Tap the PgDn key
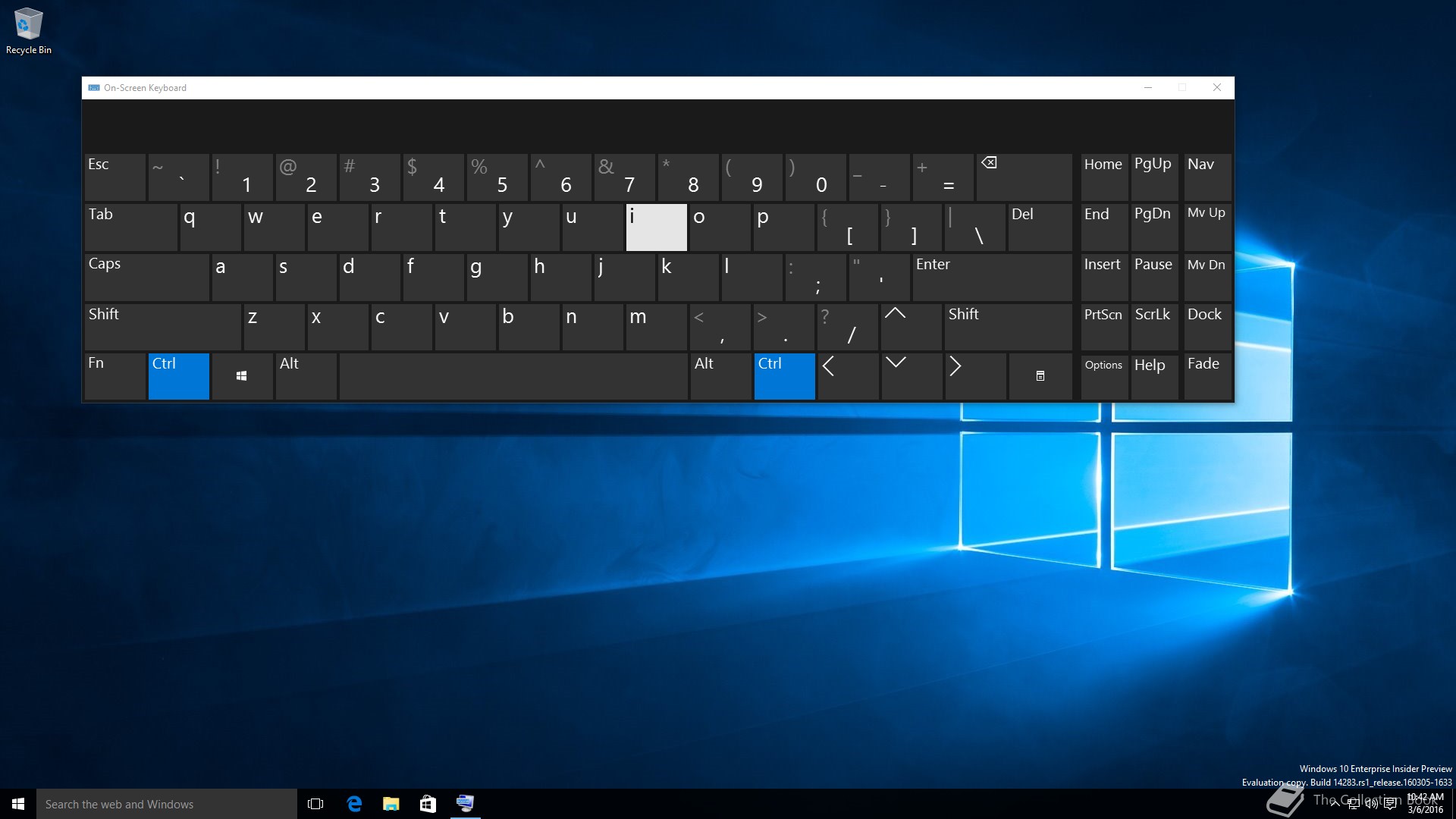1456x819 pixels. 1154,227
